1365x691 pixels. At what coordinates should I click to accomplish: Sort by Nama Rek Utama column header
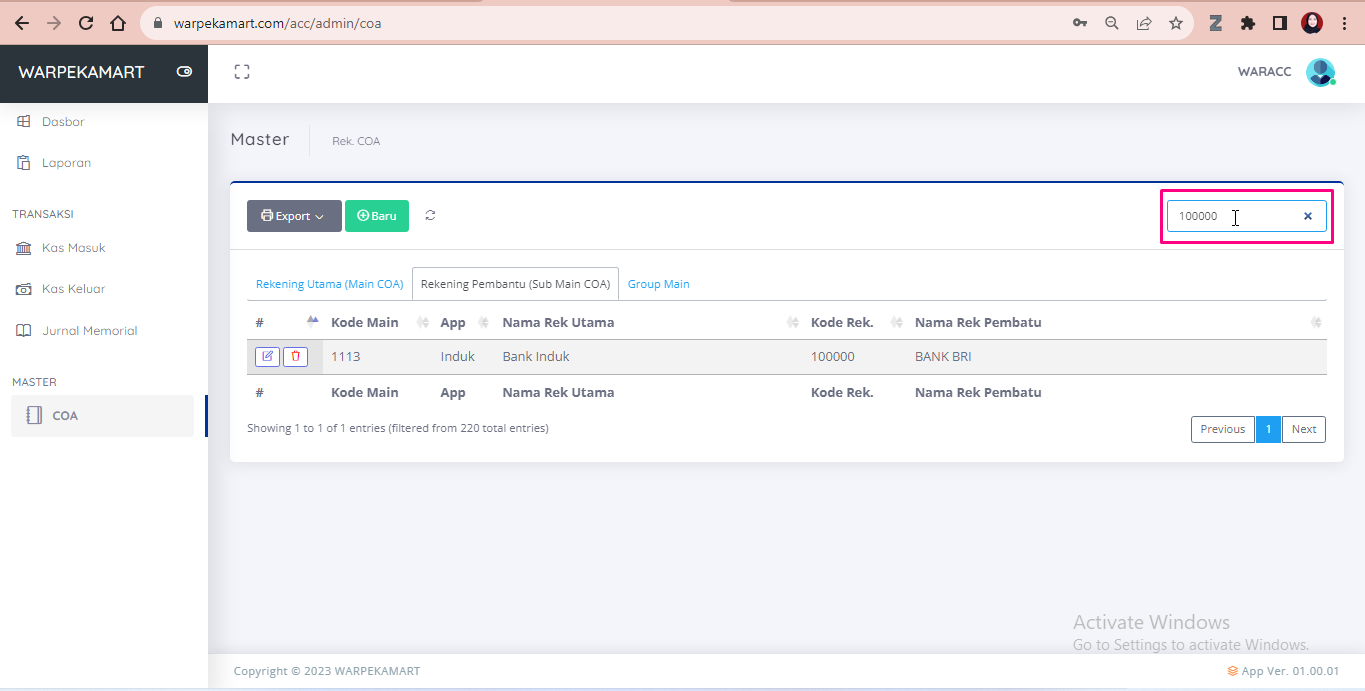coord(648,322)
